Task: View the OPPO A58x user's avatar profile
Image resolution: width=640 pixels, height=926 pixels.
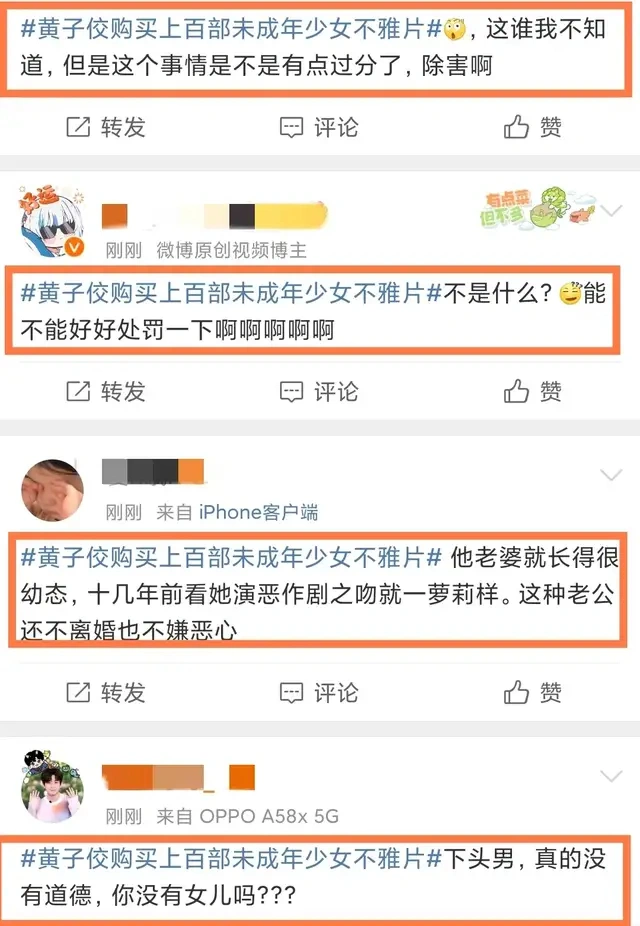Action: [x=52, y=786]
